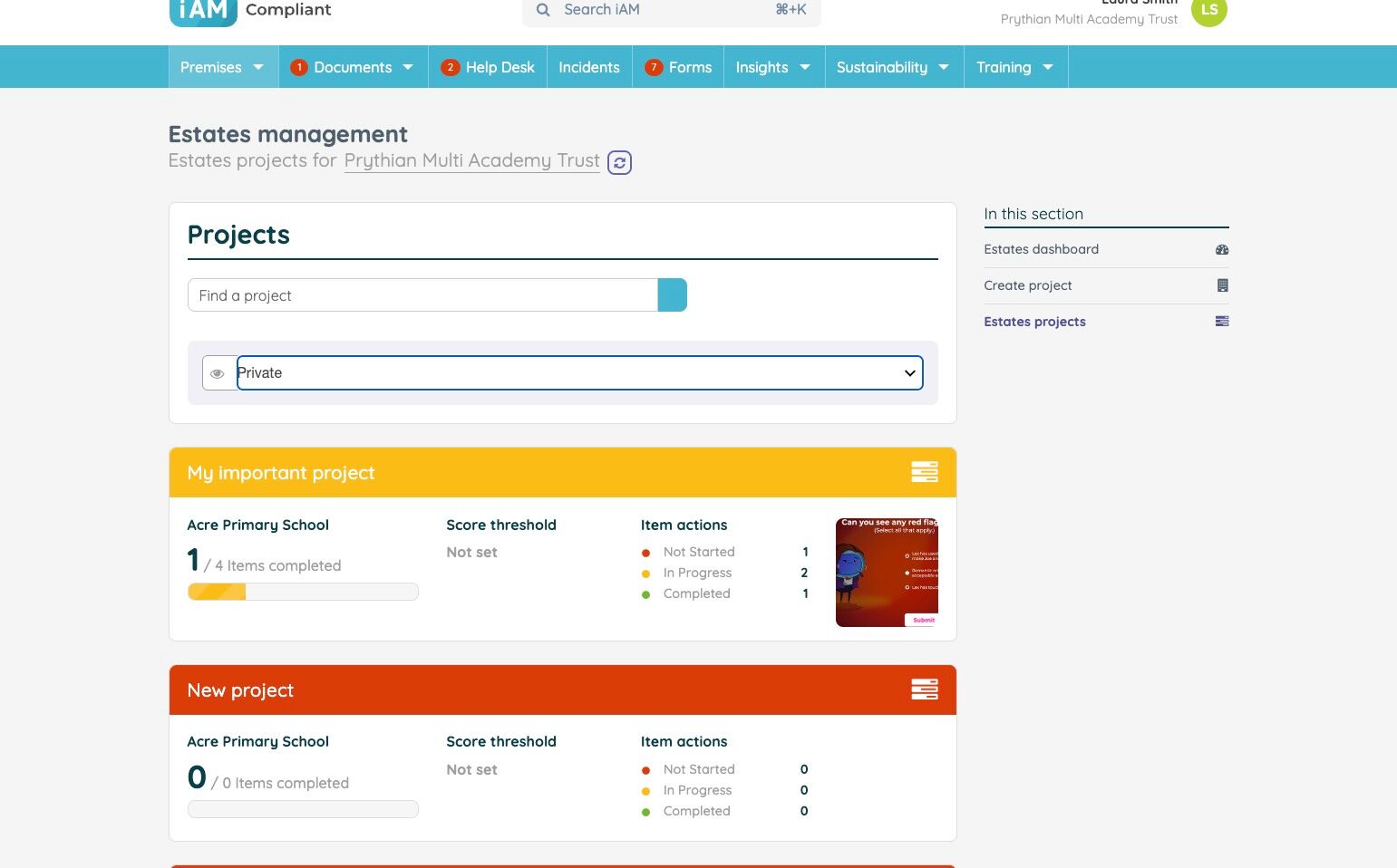Image resolution: width=1397 pixels, height=868 pixels.
Task: Click the Documents notification badge
Action: coord(299,67)
